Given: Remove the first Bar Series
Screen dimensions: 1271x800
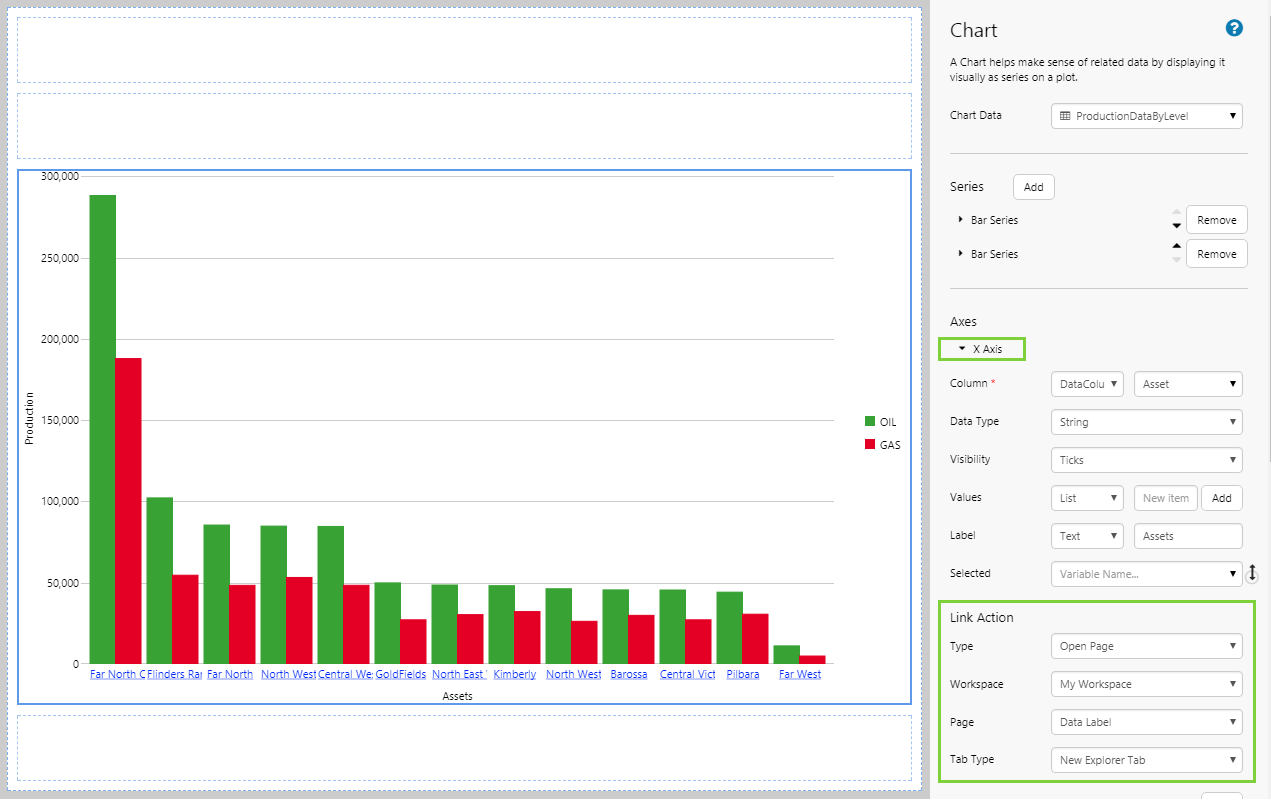Looking at the screenshot, I should [x=1216, y=220].
